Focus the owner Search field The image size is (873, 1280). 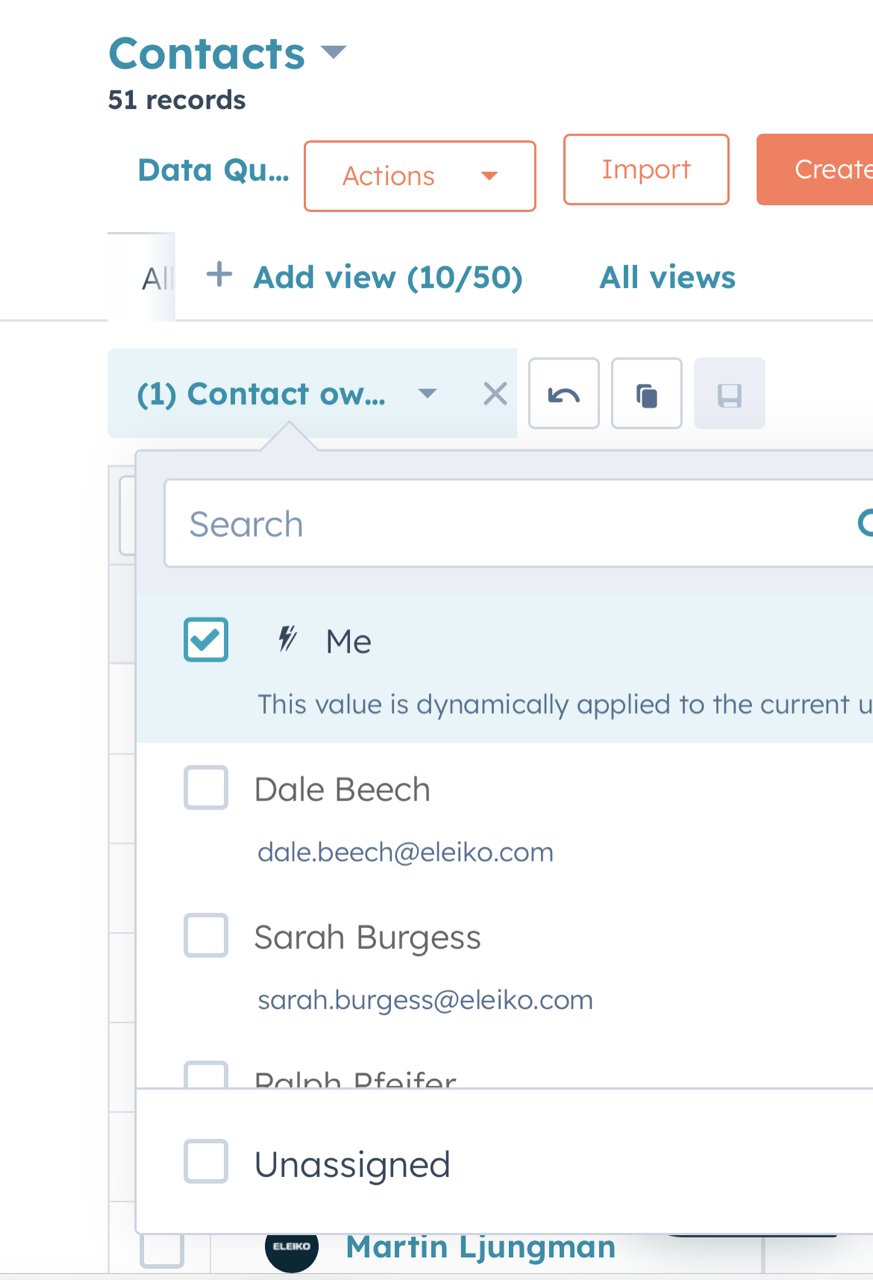point(500,524)
